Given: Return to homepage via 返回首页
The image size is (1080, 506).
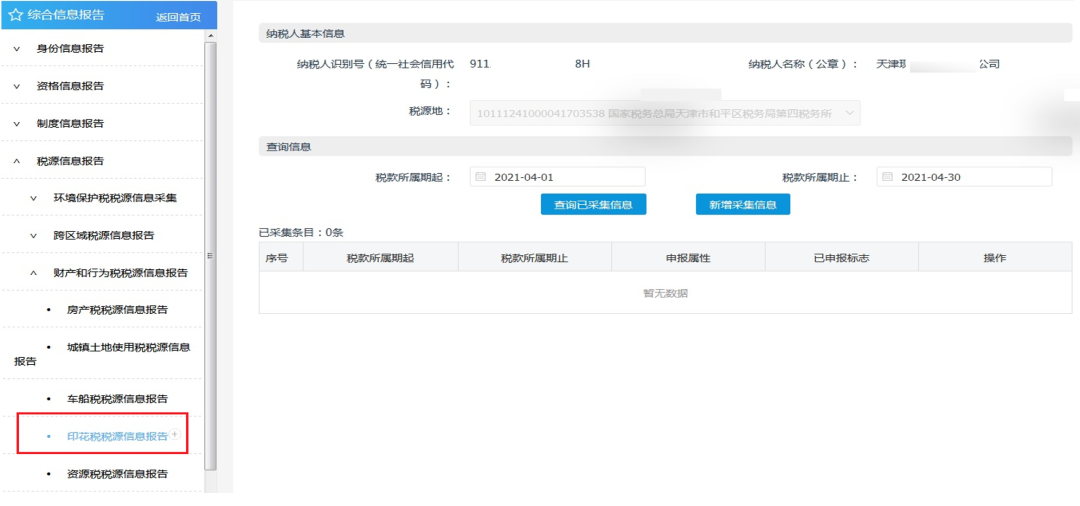Looking at the screenshot, I should tap(178, 17).
